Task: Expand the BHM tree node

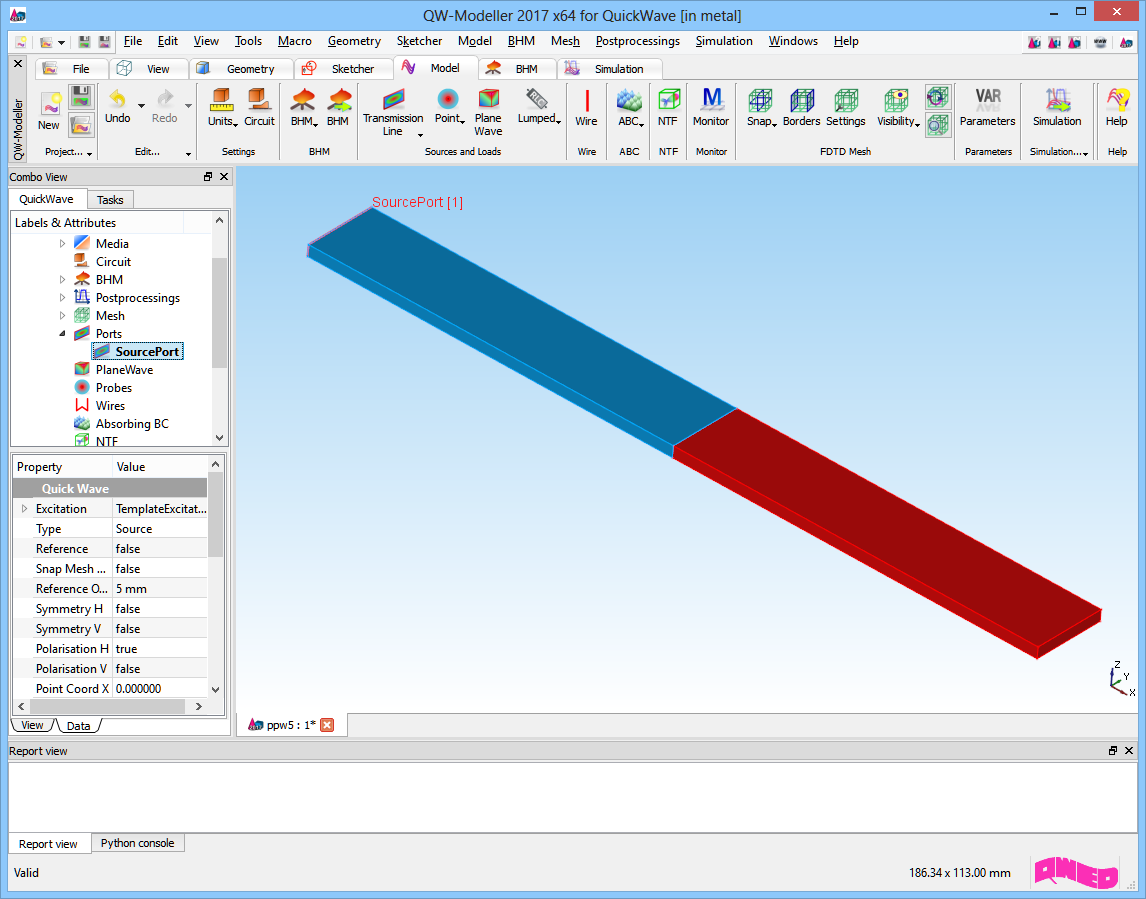Action: point(62,279)
